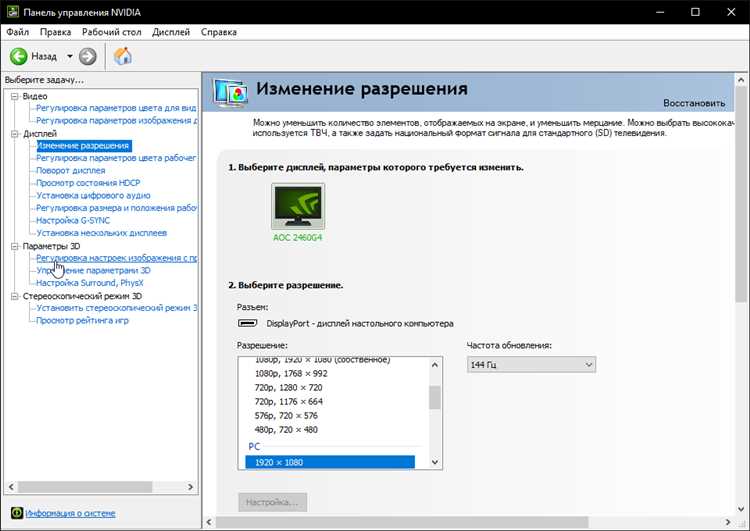Click Восстановить link
This screenshot has width=750, height=531.
point(694,103)
